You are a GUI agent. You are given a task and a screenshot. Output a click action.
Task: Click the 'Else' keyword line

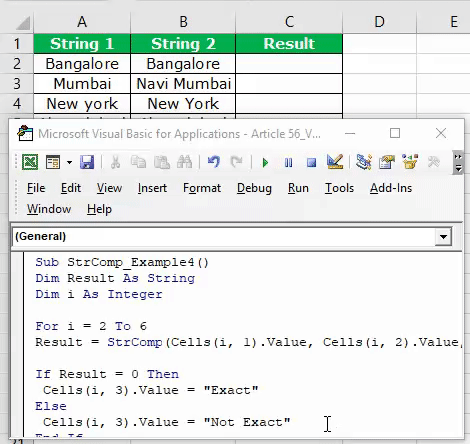click(51, 406)
